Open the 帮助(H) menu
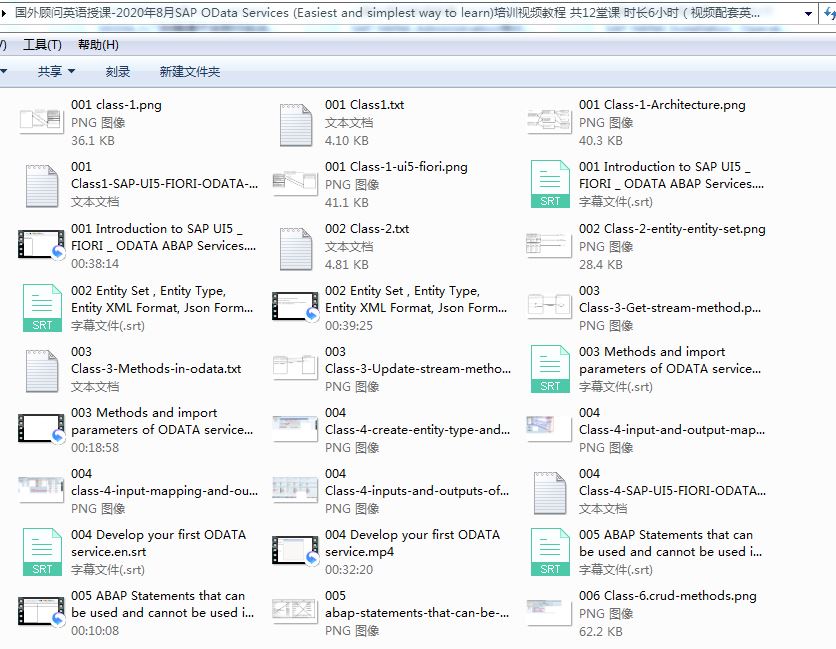Viewport: 836px width, 649px height. coord(98,45)
